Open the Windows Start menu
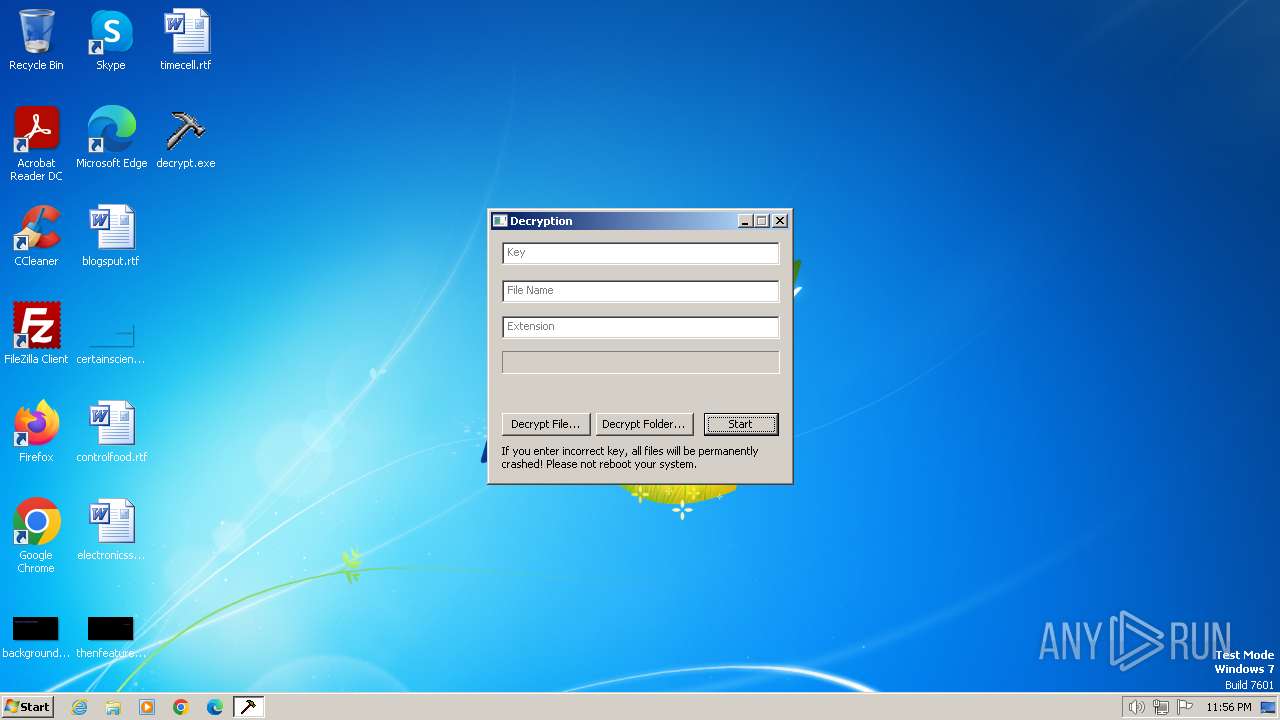 point(27,707)
